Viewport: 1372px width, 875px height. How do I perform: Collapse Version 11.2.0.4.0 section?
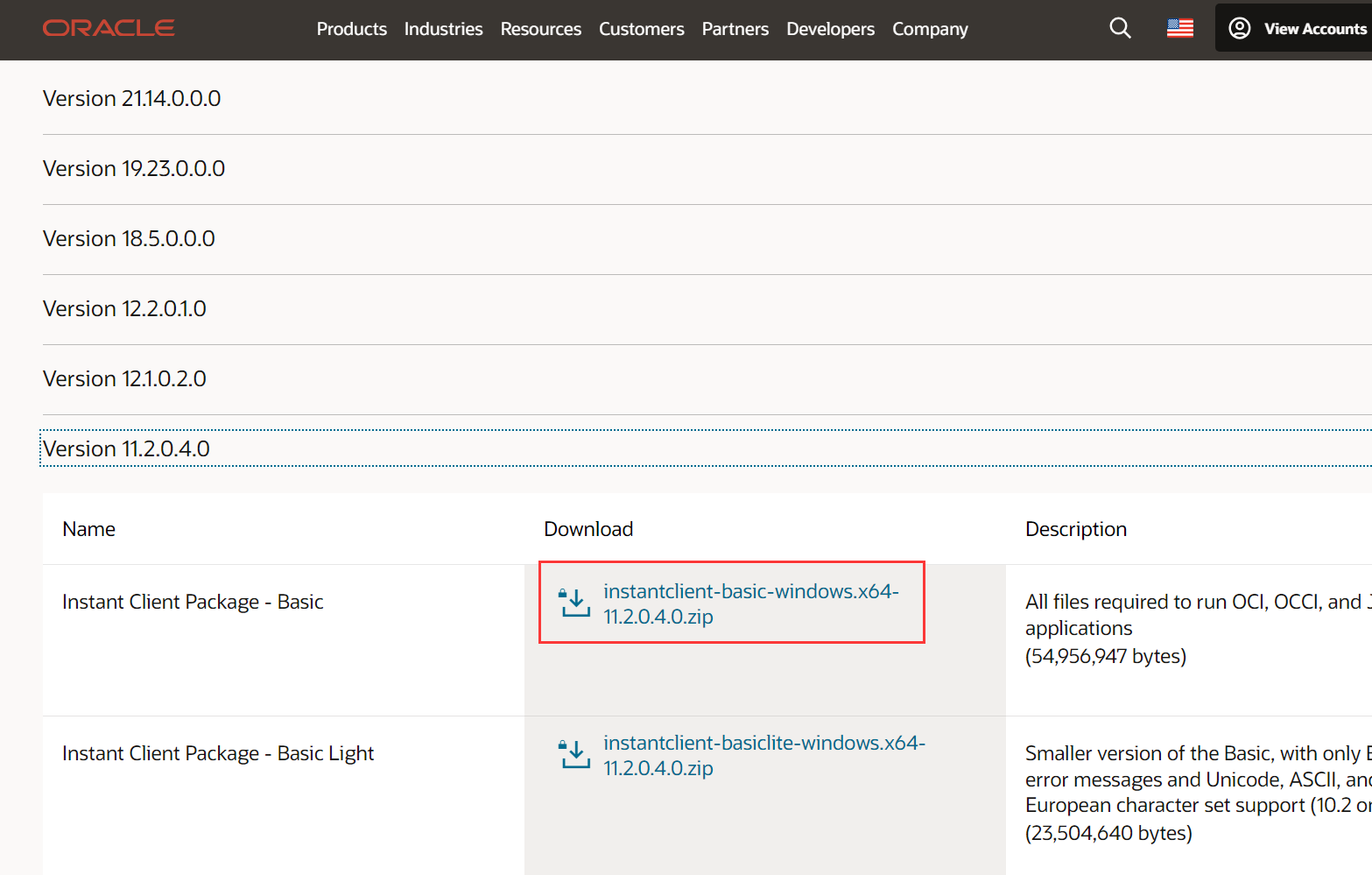[x=126, y=448]
